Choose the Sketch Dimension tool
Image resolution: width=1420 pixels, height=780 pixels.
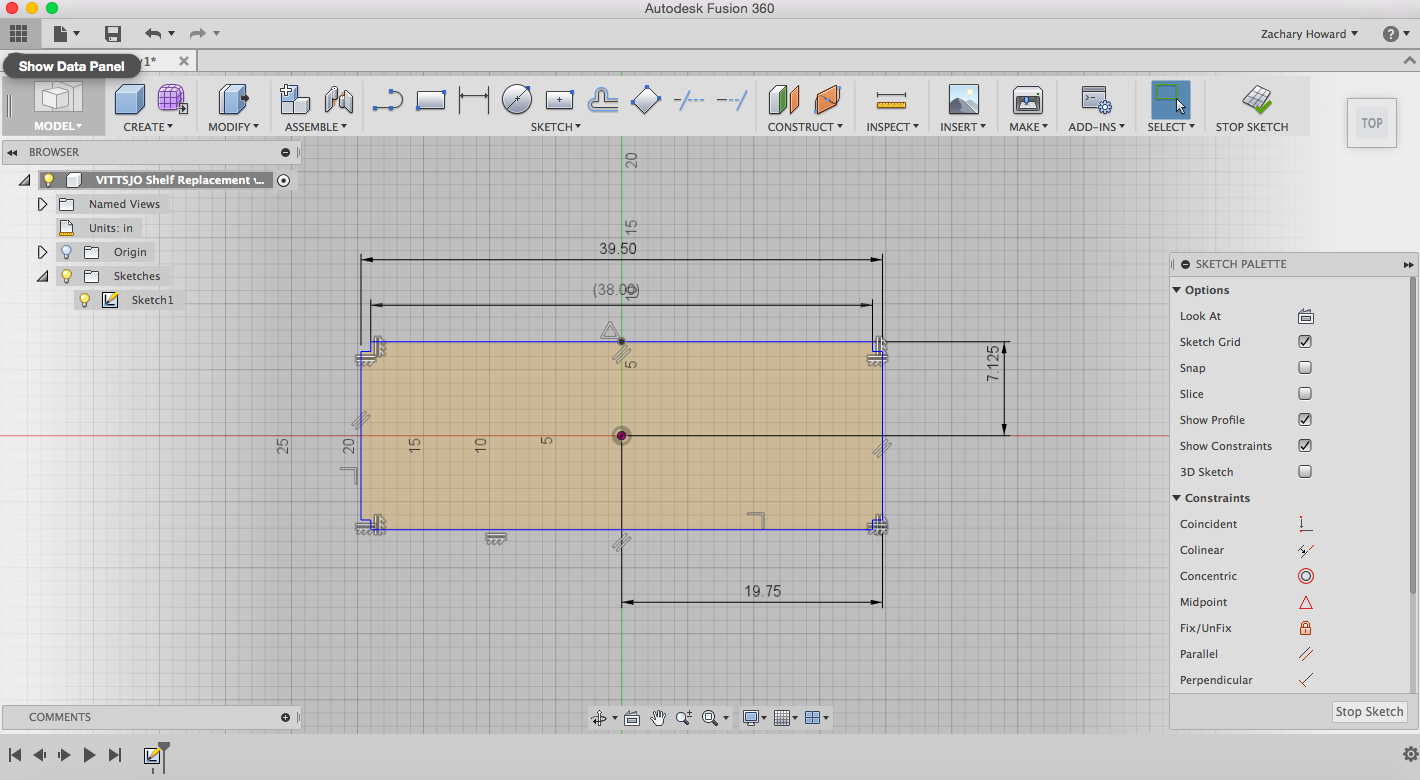pos(473,98)
